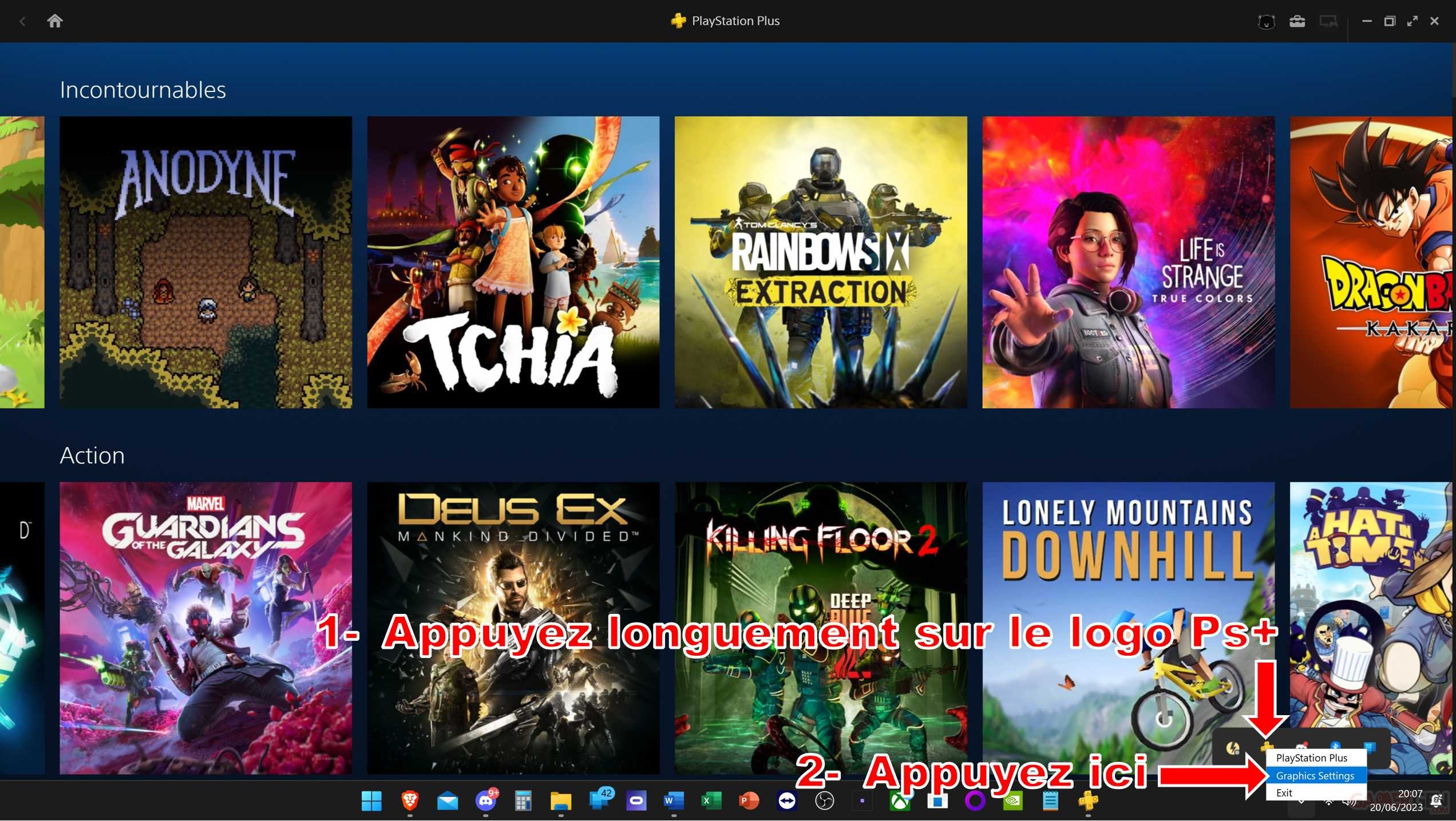
Task: Open the Discord taskbar icon
Action: [485, 801]
